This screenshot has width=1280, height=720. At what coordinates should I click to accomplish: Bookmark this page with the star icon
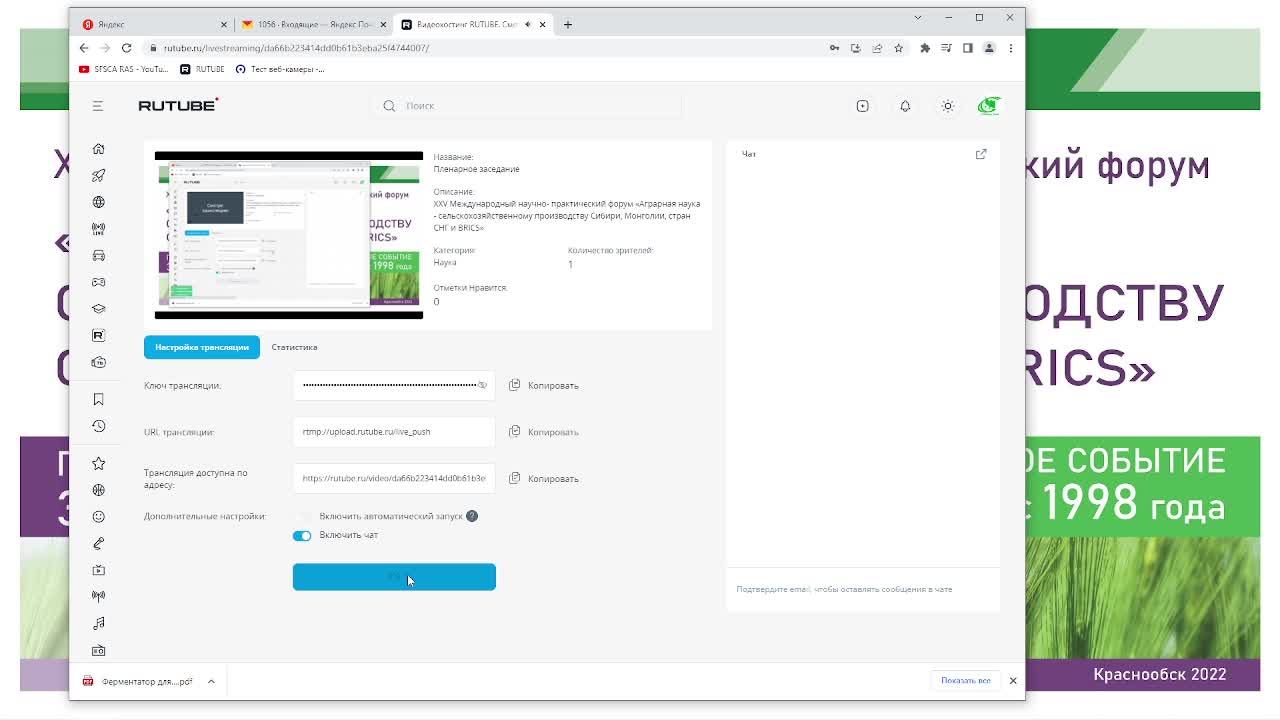(898, 48)
